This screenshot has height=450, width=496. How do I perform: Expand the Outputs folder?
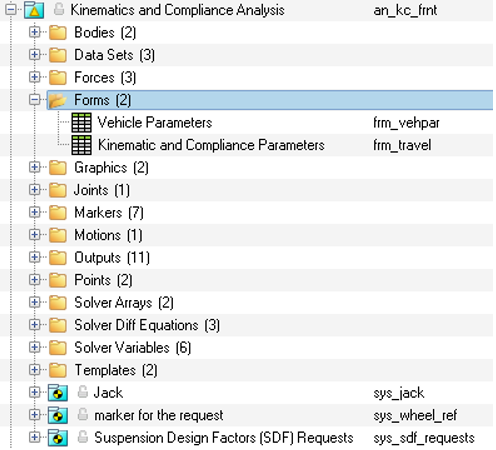click(x=34, y=257)
